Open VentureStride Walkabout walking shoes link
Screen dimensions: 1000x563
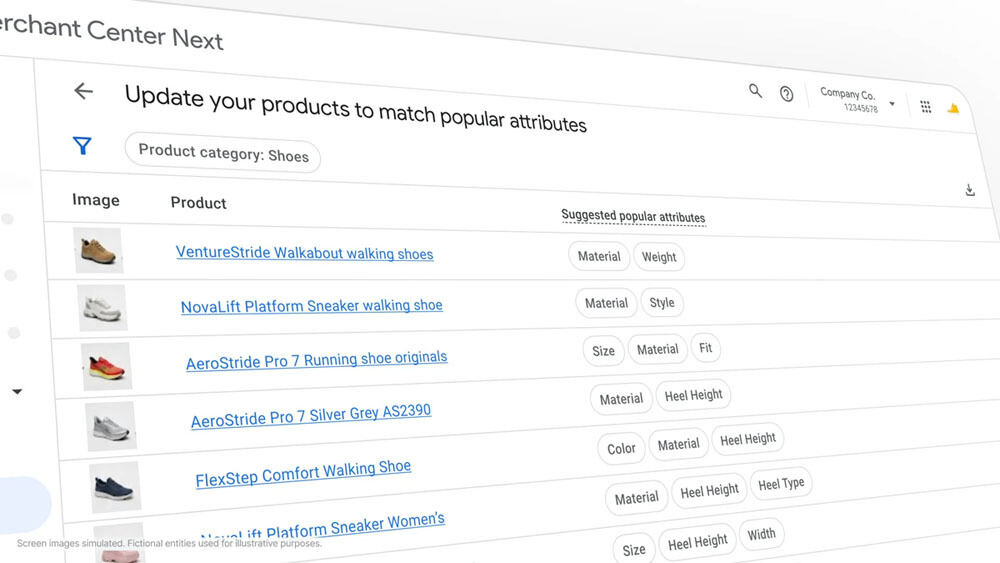coord(304,253)
